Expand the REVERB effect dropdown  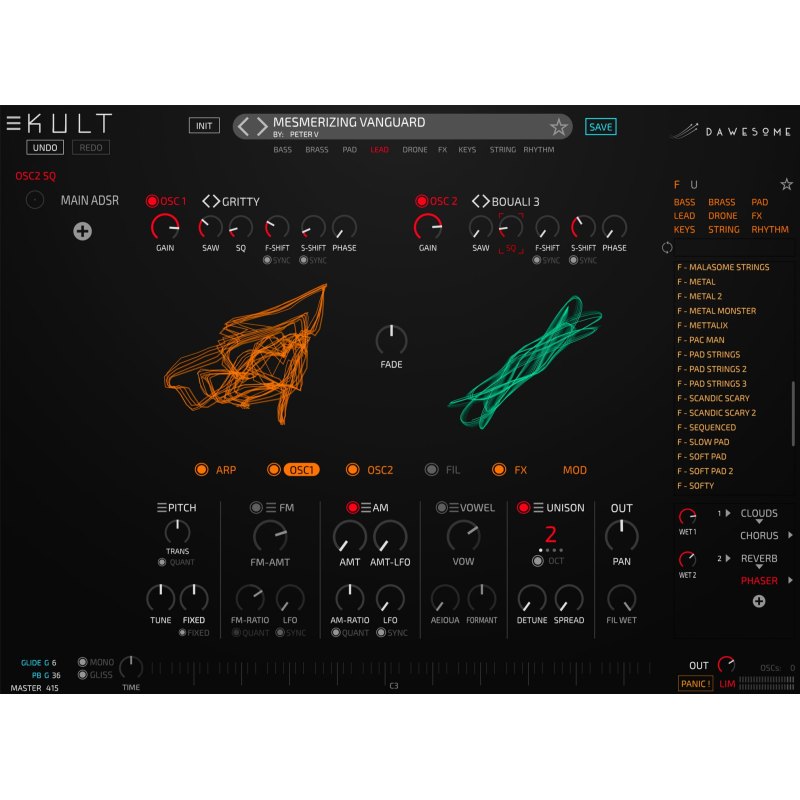[759, 567]
